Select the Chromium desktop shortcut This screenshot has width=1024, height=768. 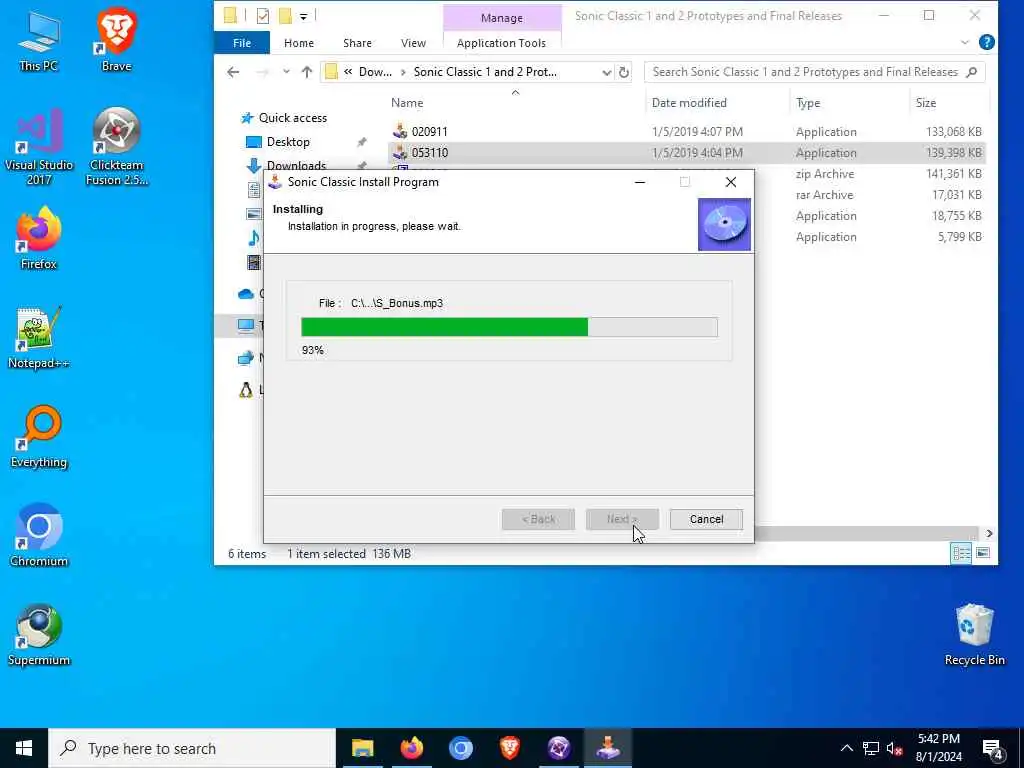tap(39, 536)
